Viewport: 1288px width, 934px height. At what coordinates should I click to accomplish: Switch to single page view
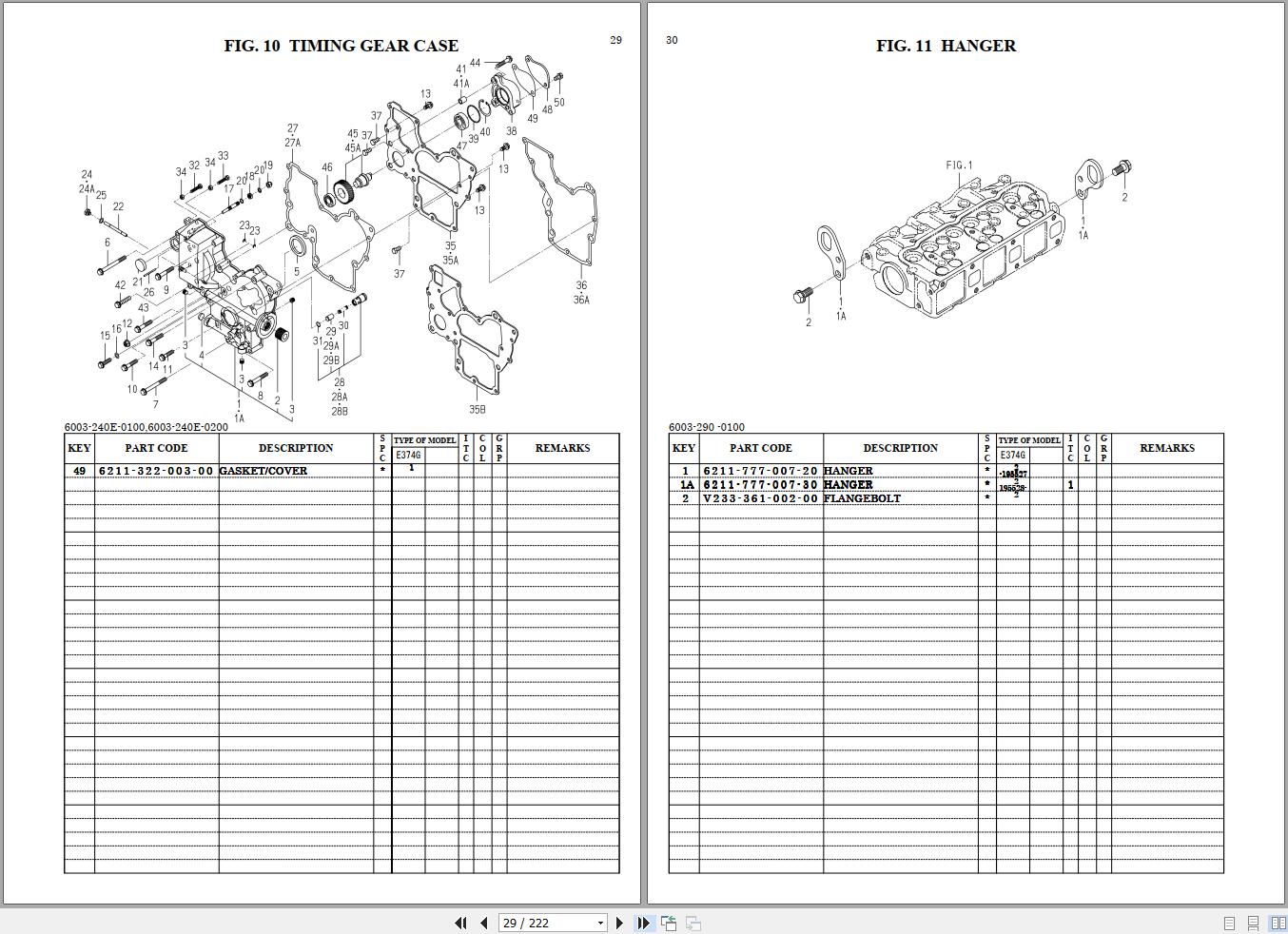tap(1229, 924)
